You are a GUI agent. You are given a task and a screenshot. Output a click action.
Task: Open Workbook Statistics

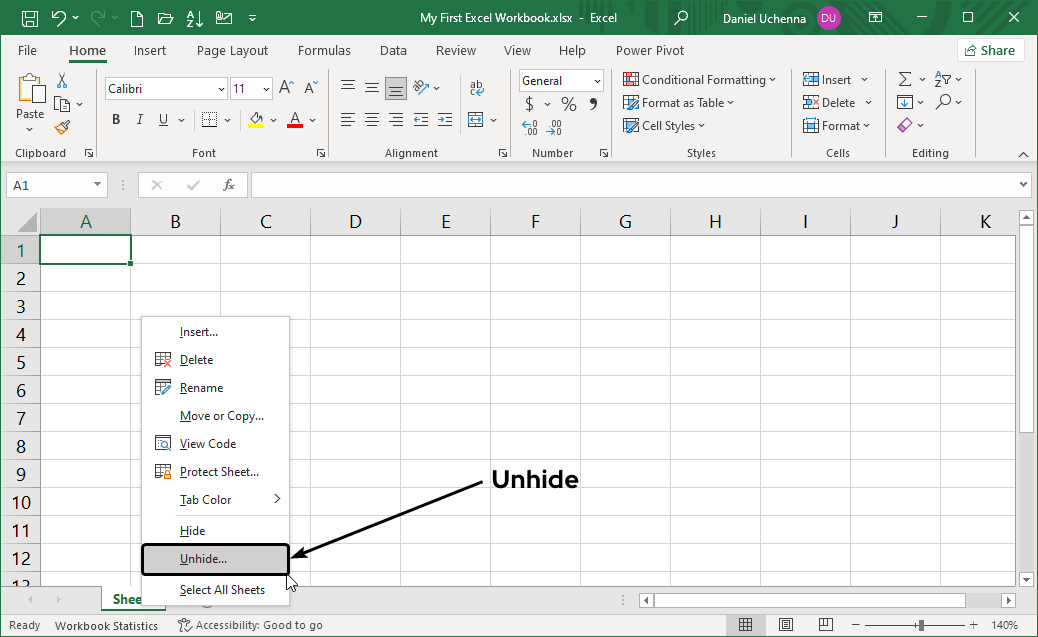pyautogui.click(x=106, y=625)
